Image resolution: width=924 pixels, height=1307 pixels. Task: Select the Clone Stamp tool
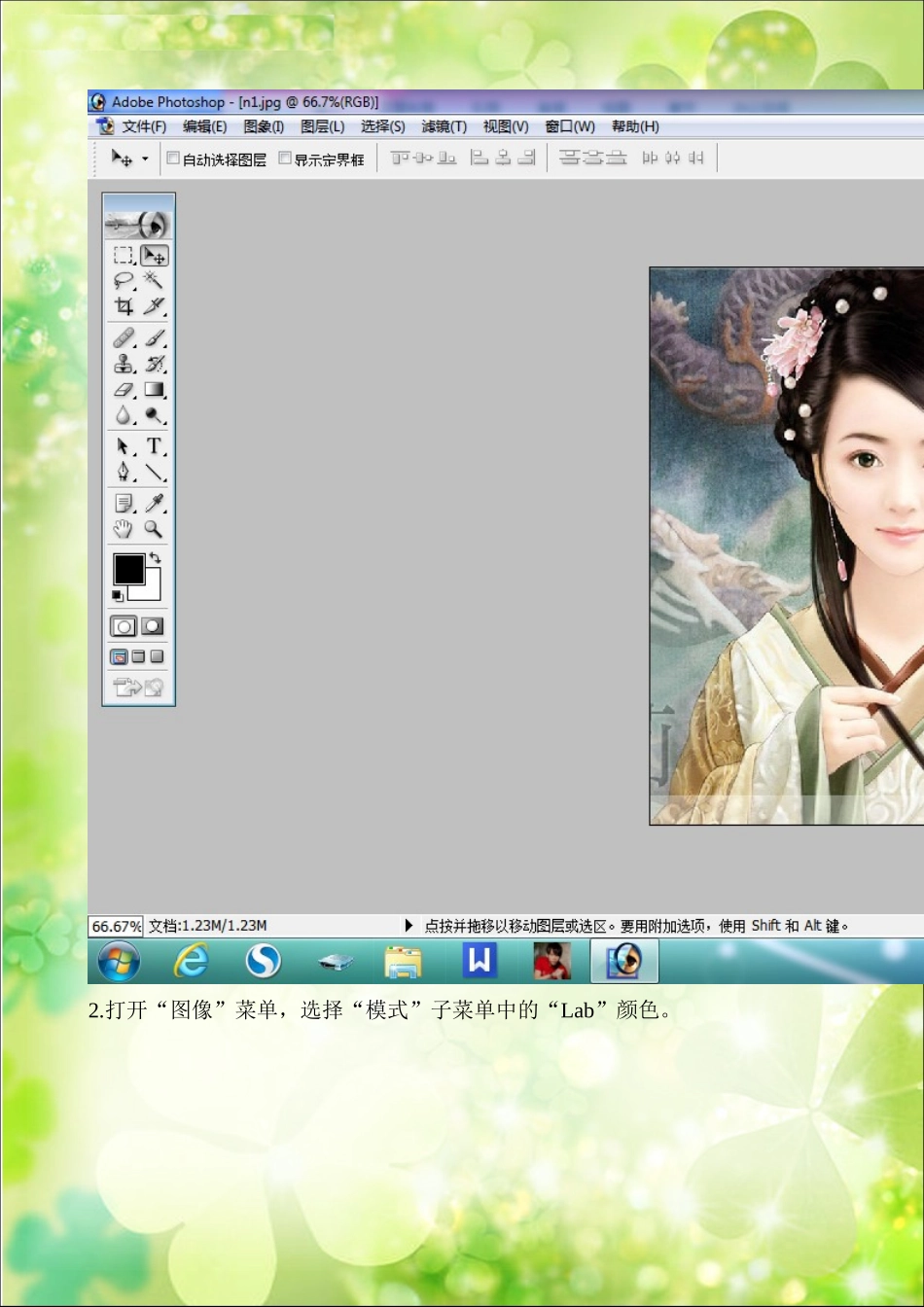[124, 365]
